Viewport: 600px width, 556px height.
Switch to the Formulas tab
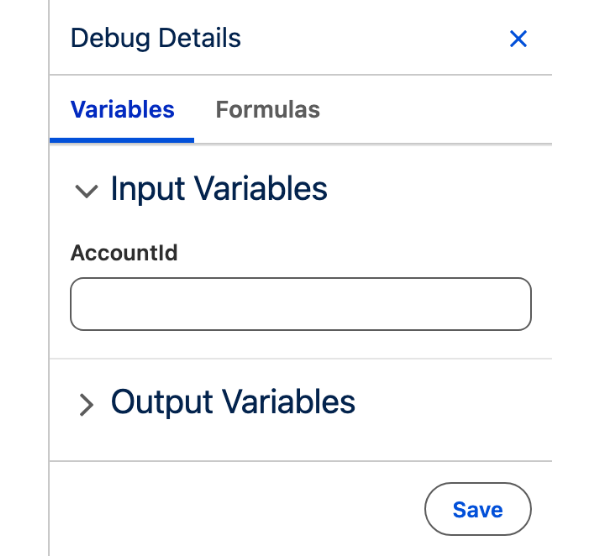[268, 110]
